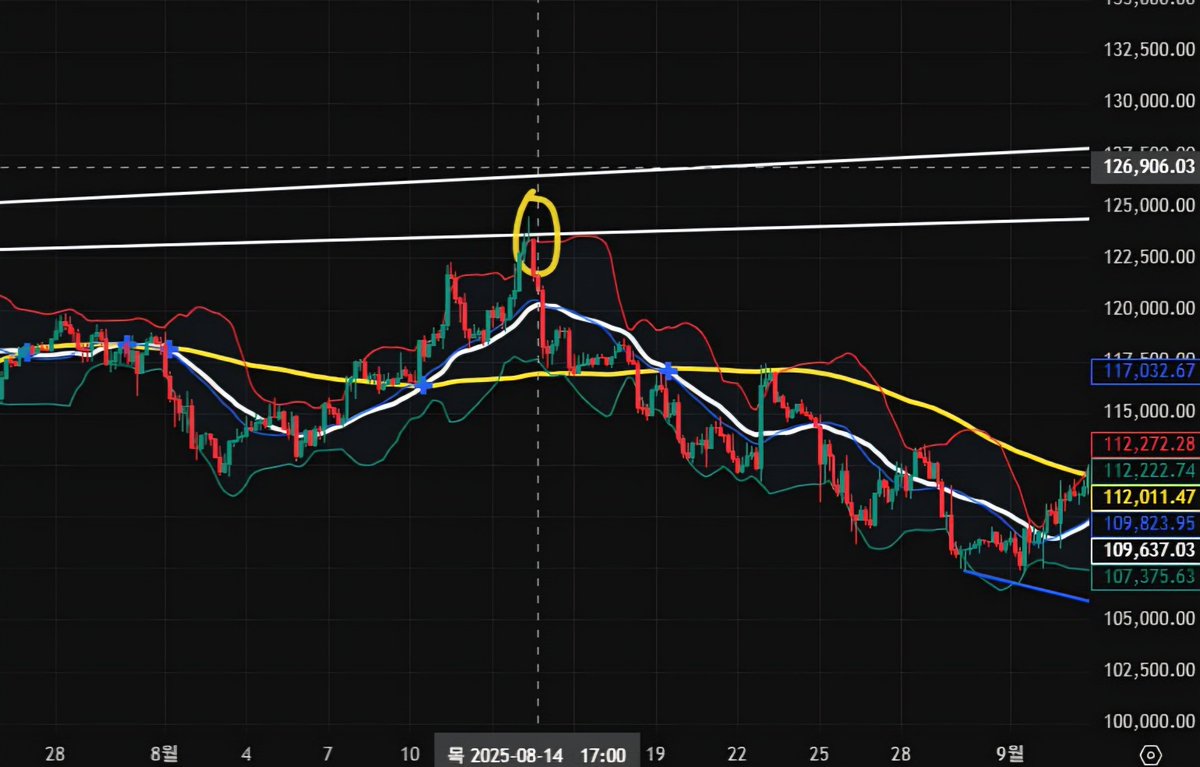Click the 130,000.00 price axis tick
This screenshot has height=767, width=1200.
click(x=1150, y=101)
